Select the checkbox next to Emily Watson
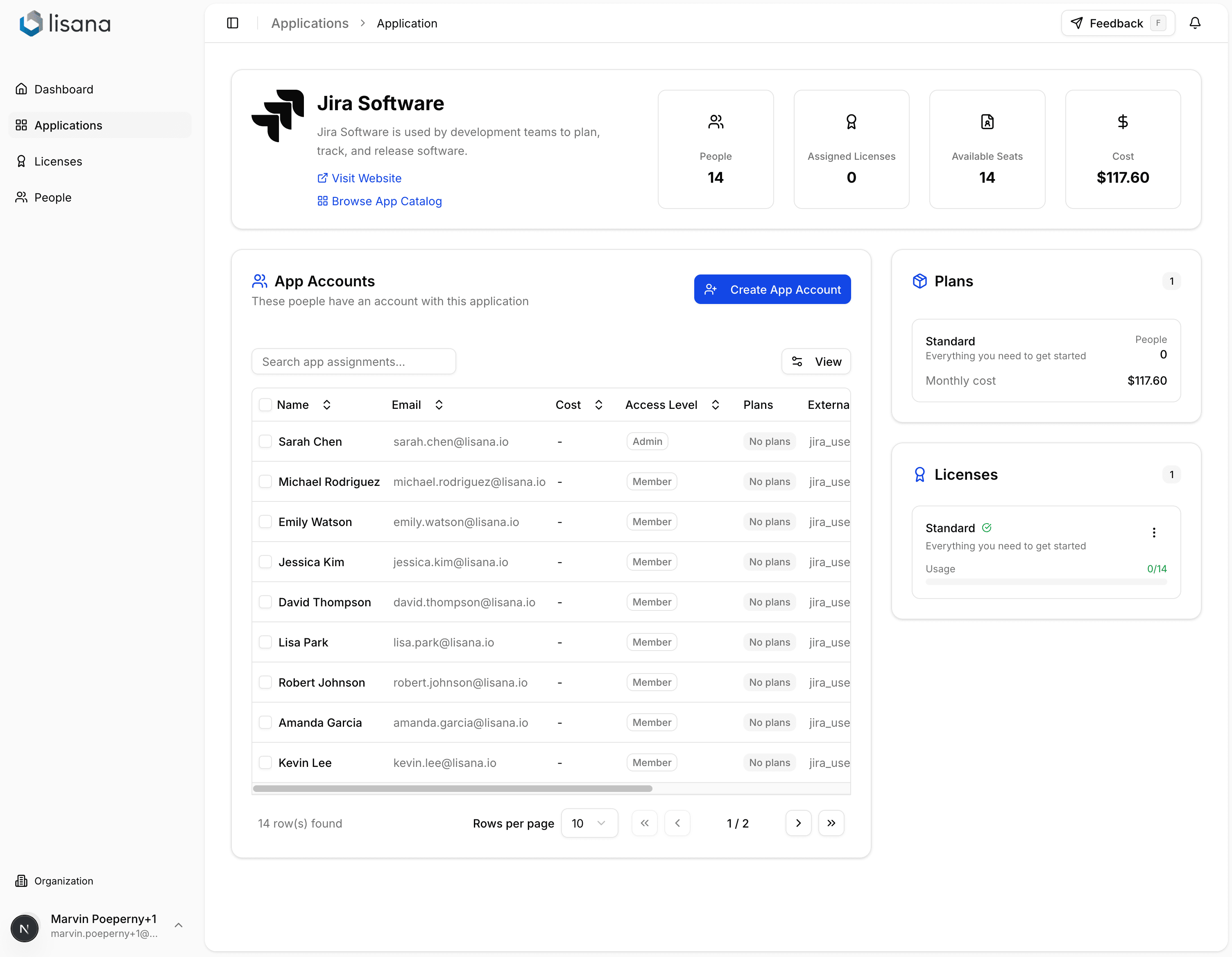The width and height of the screenshot is (1232, 957). pos(265,522)
